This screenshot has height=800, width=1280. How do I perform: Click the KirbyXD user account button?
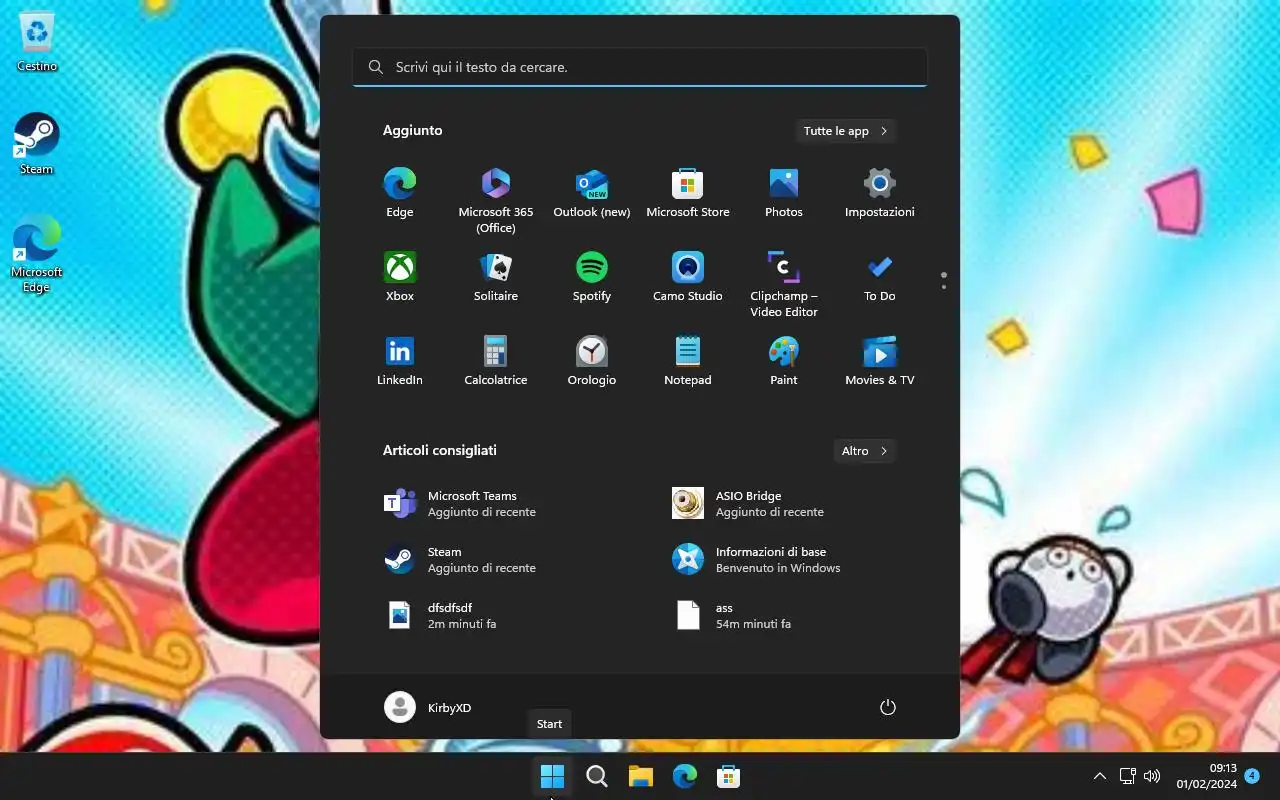pos(428,707)
